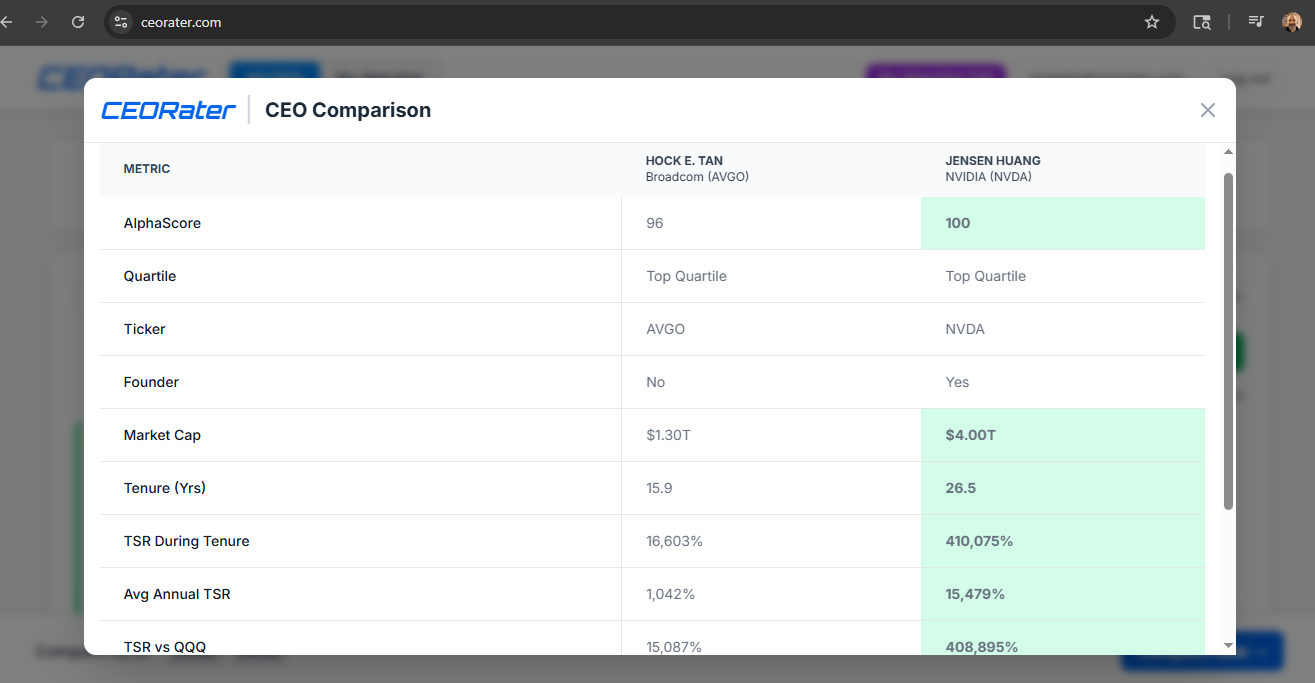The width and height of the screenshot is (1315, 683).
Task: Open the media control icon
Action: (x=1256, y=22)
